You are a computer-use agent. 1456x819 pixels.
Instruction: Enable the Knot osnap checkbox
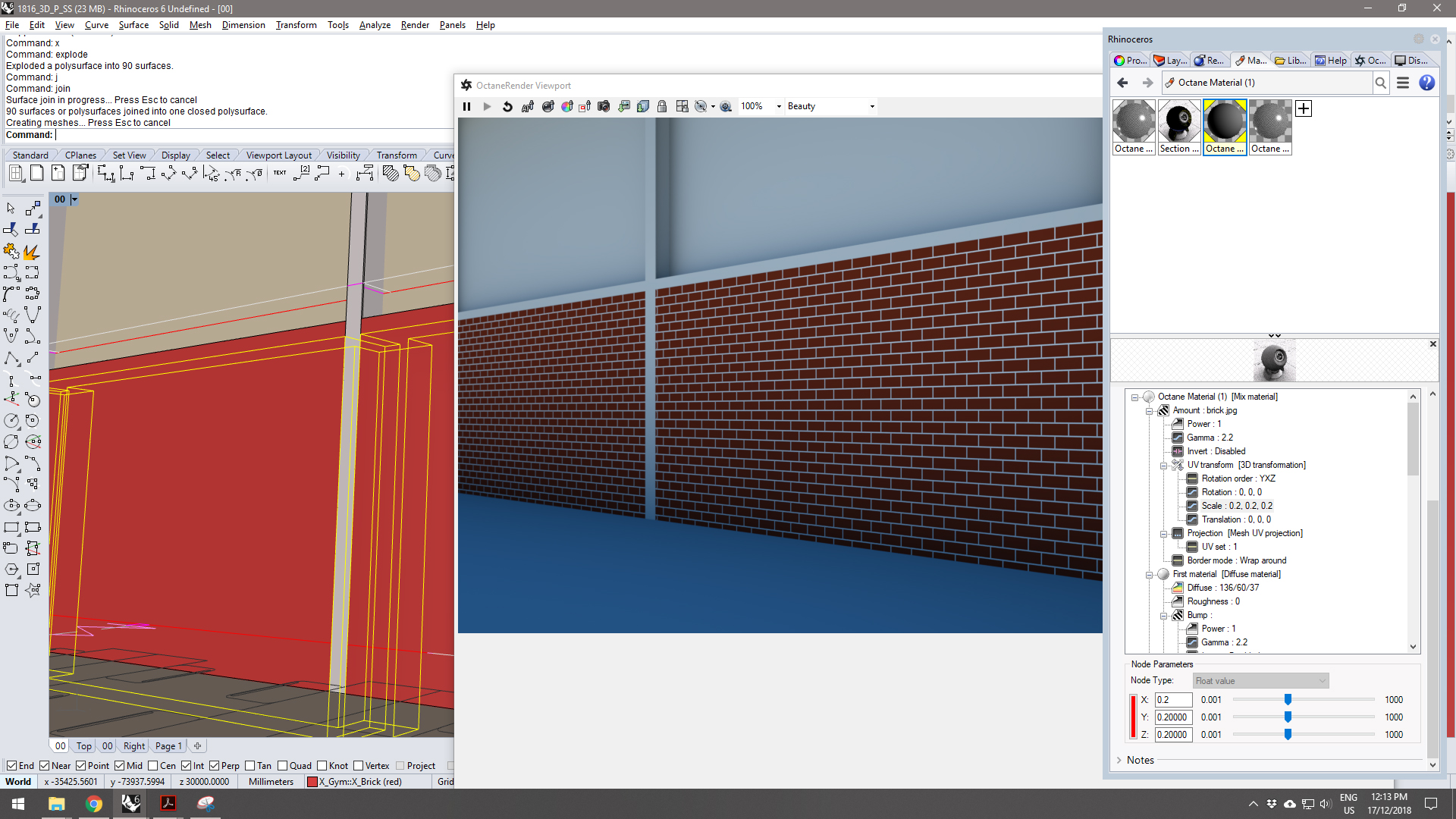point(322,766)
